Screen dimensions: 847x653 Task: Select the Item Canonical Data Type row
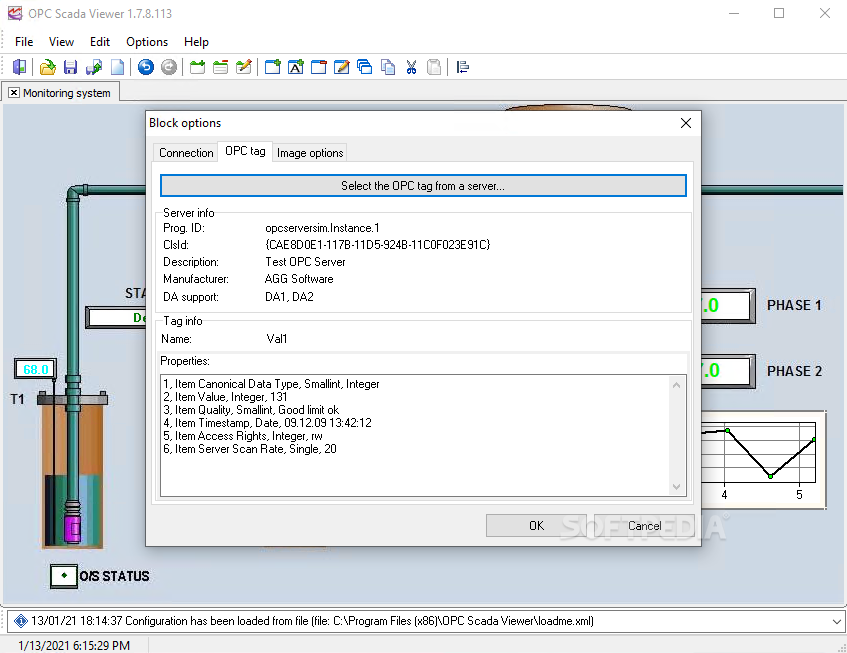[271, 384]
